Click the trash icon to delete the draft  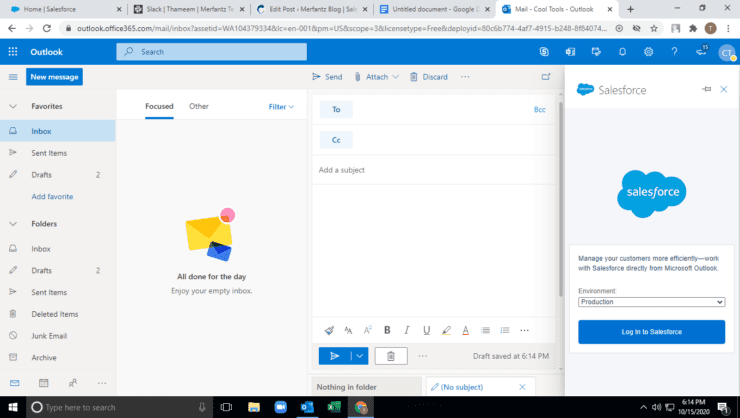pos(391,355)
